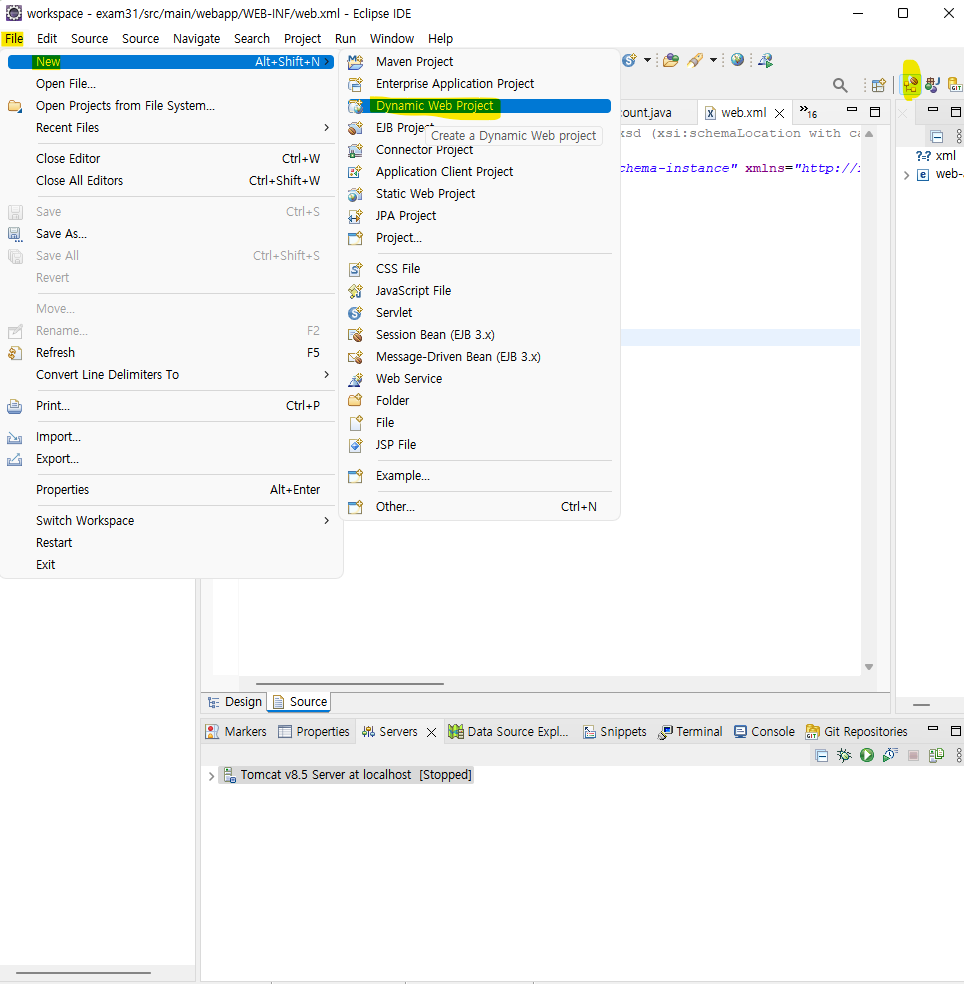The image size is (964, 984).
Task: Switch to Source tab of editor
Action: pos(300,702)
